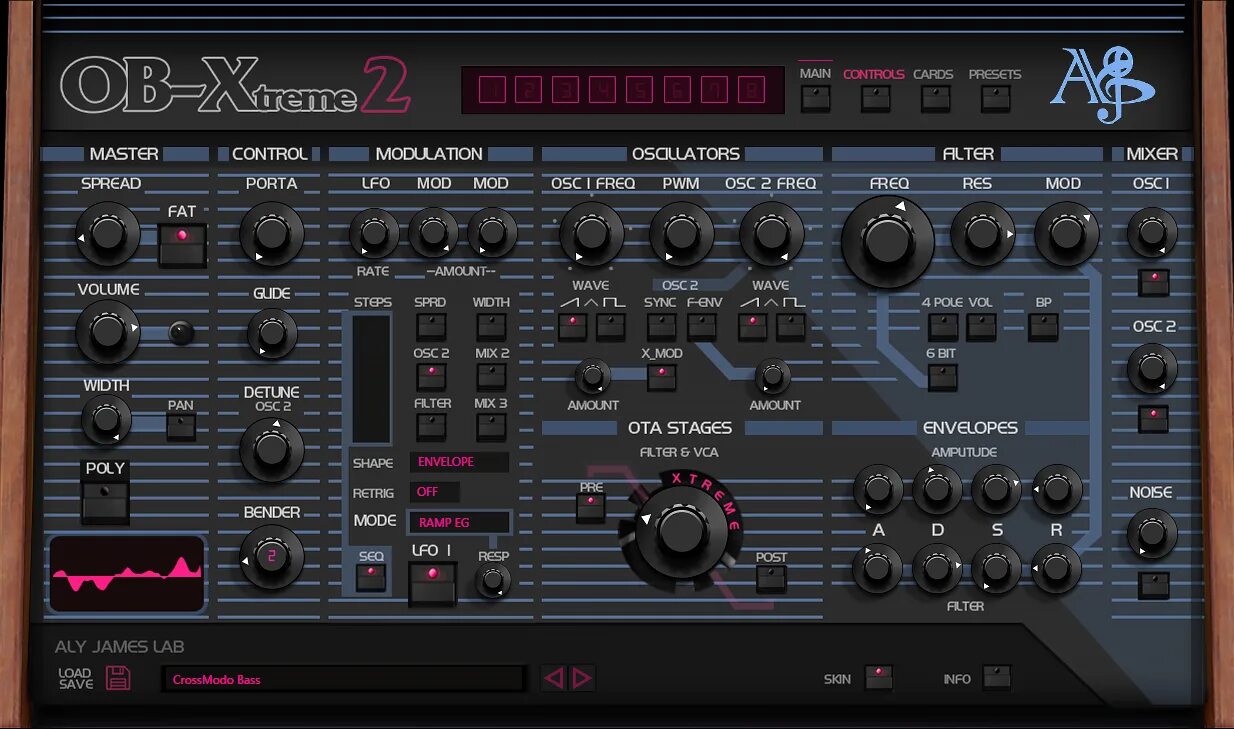Open the preset name field CrossModo Bass
Viewport: 1234px width, 729px height.
point(343,679)
